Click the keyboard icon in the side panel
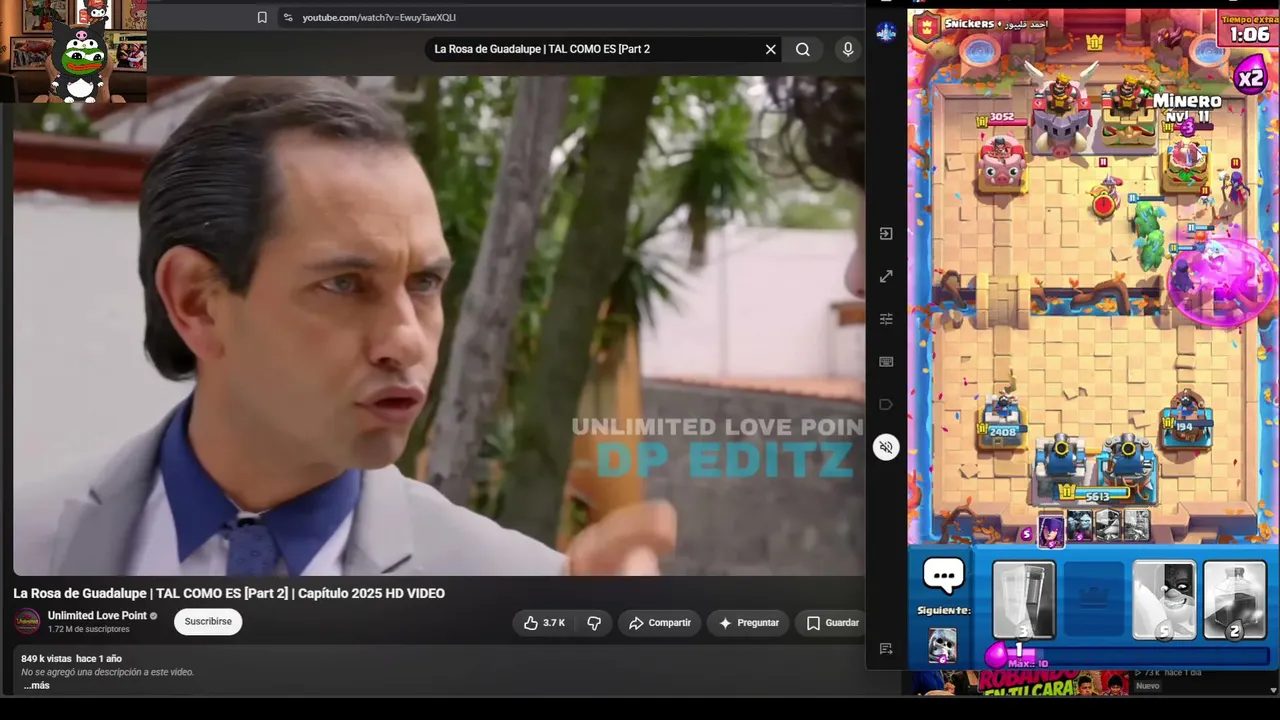1280x720 pixels. (886, 361)
